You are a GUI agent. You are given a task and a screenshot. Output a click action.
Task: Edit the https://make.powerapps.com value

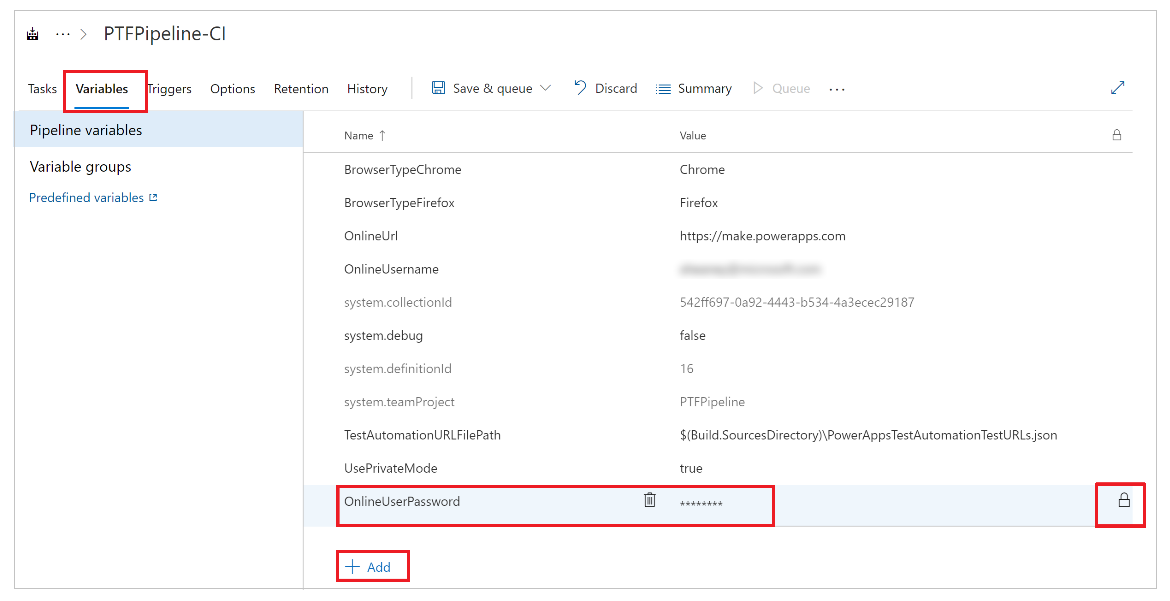tap(763, 236)
